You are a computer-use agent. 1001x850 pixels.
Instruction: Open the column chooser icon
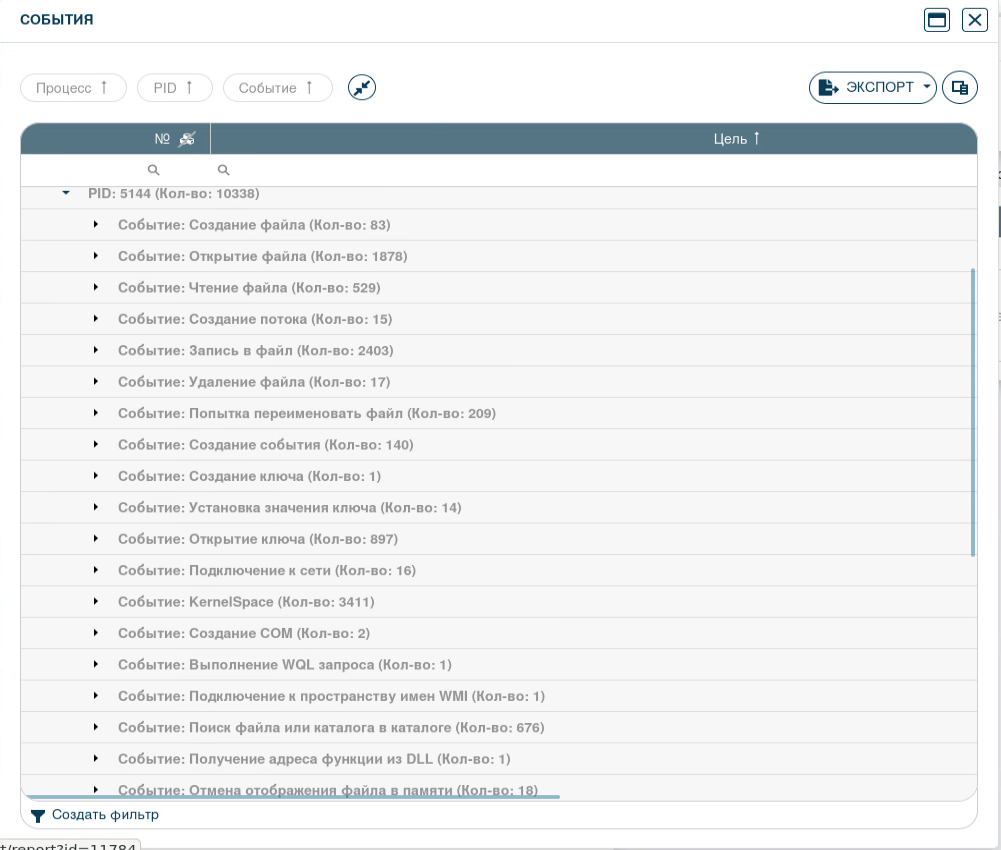pos(959,88)
